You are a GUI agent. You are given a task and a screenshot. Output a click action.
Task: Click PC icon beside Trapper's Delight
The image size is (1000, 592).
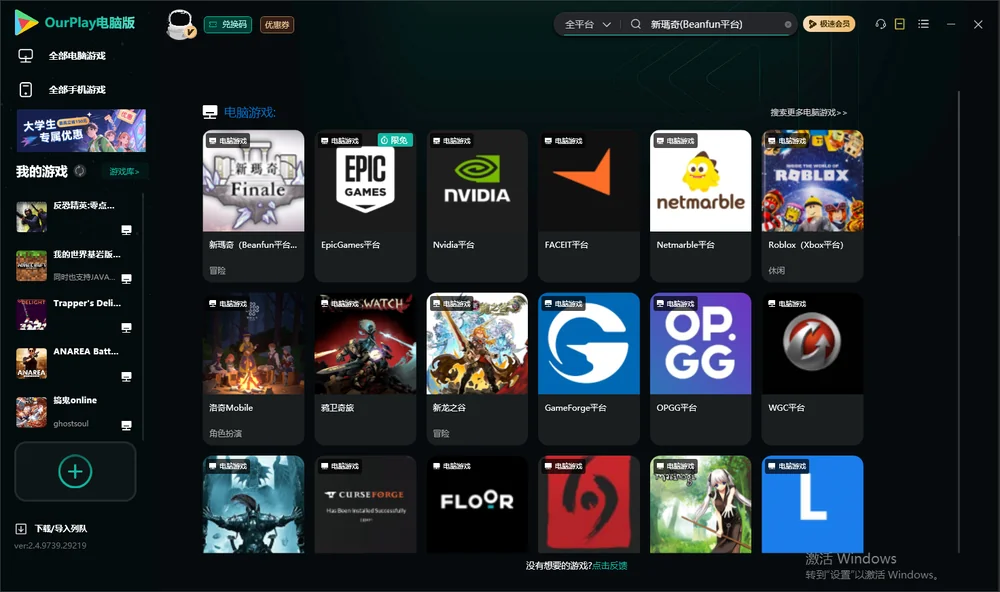point(126,328)
